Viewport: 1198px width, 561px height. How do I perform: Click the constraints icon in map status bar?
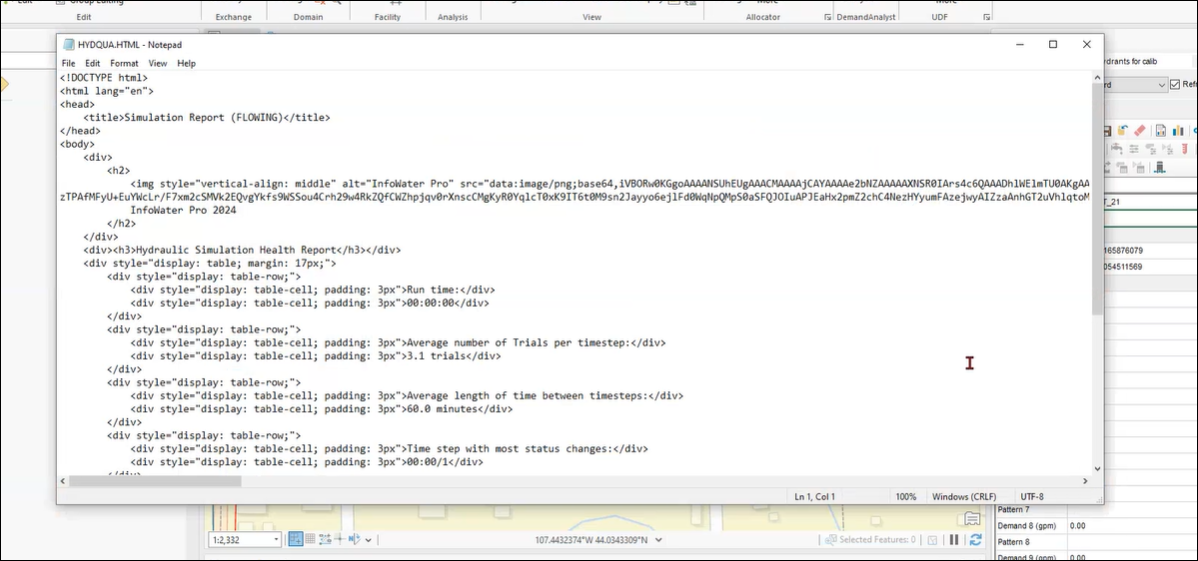click(x=325, y=539)
